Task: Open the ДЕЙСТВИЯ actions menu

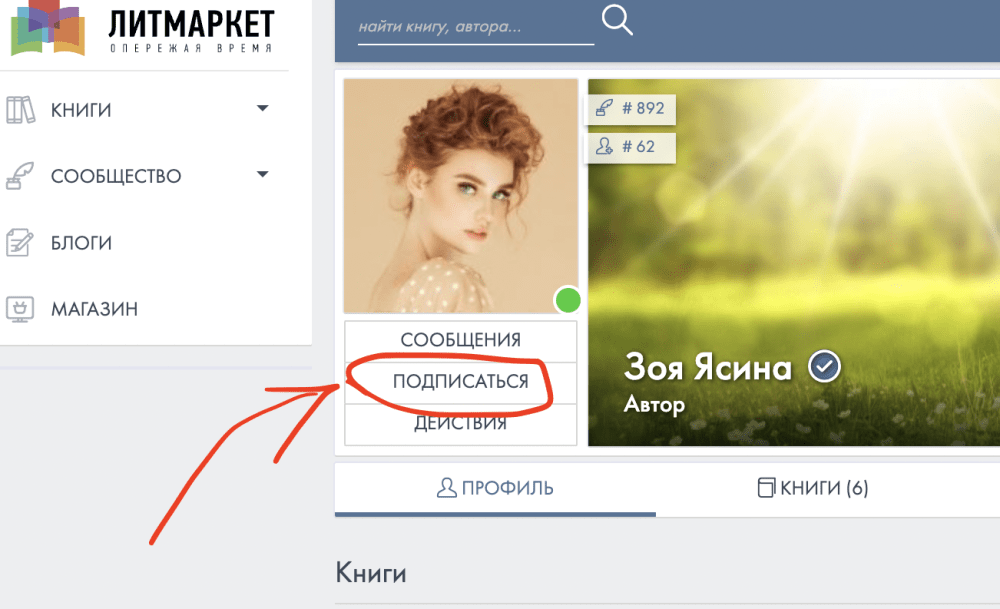Action: 460,424
